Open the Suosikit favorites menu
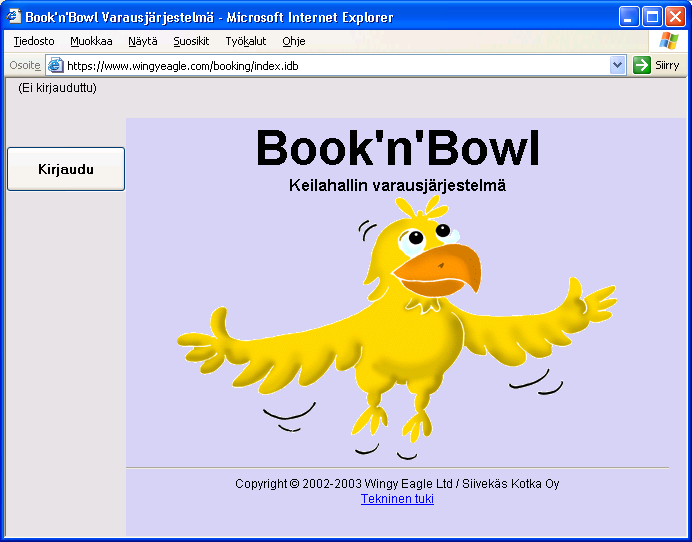 pyautogui.click(x=191, y=41)
